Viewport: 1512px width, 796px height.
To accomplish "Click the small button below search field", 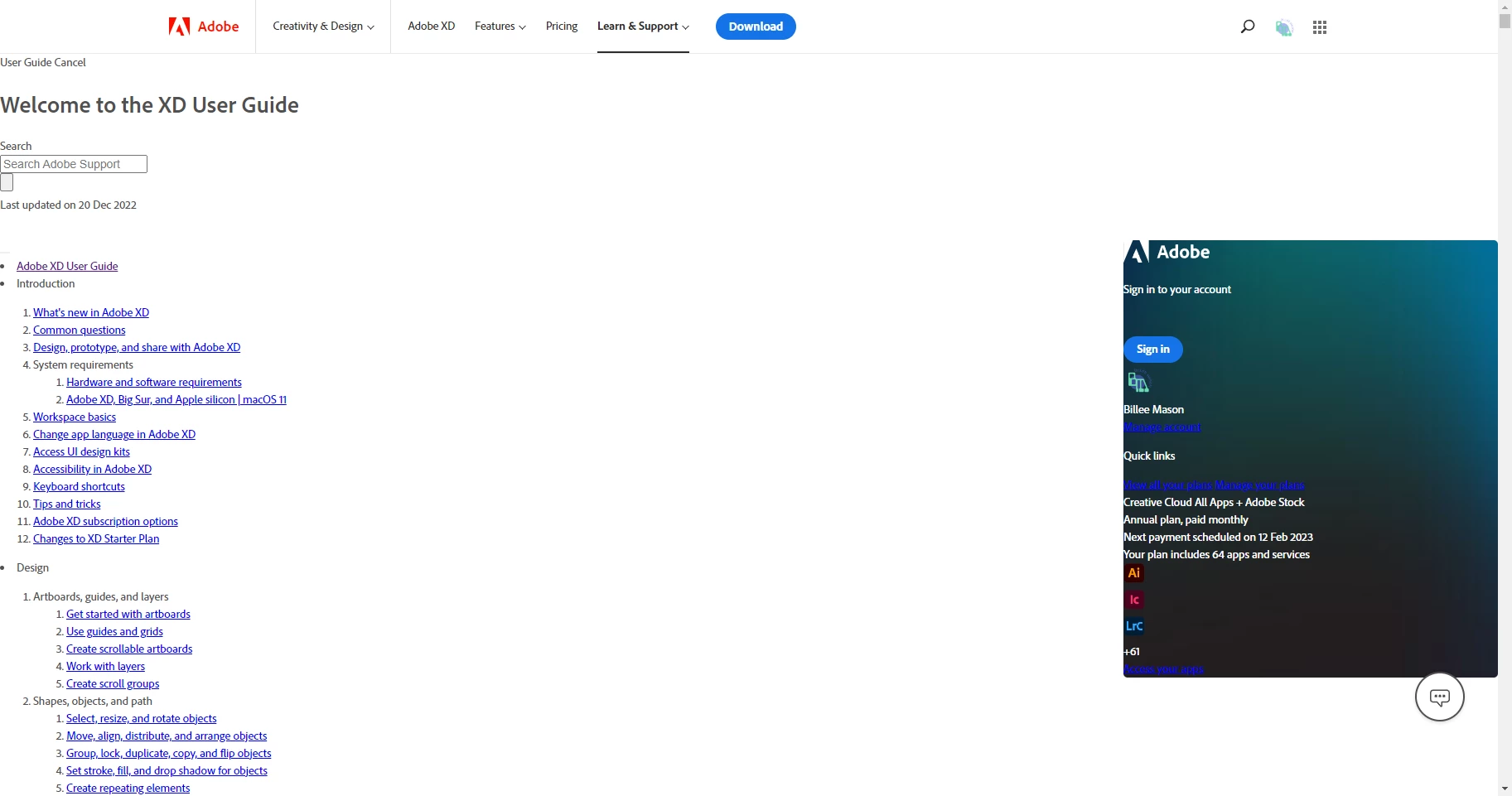I will [x=7, y=182].
